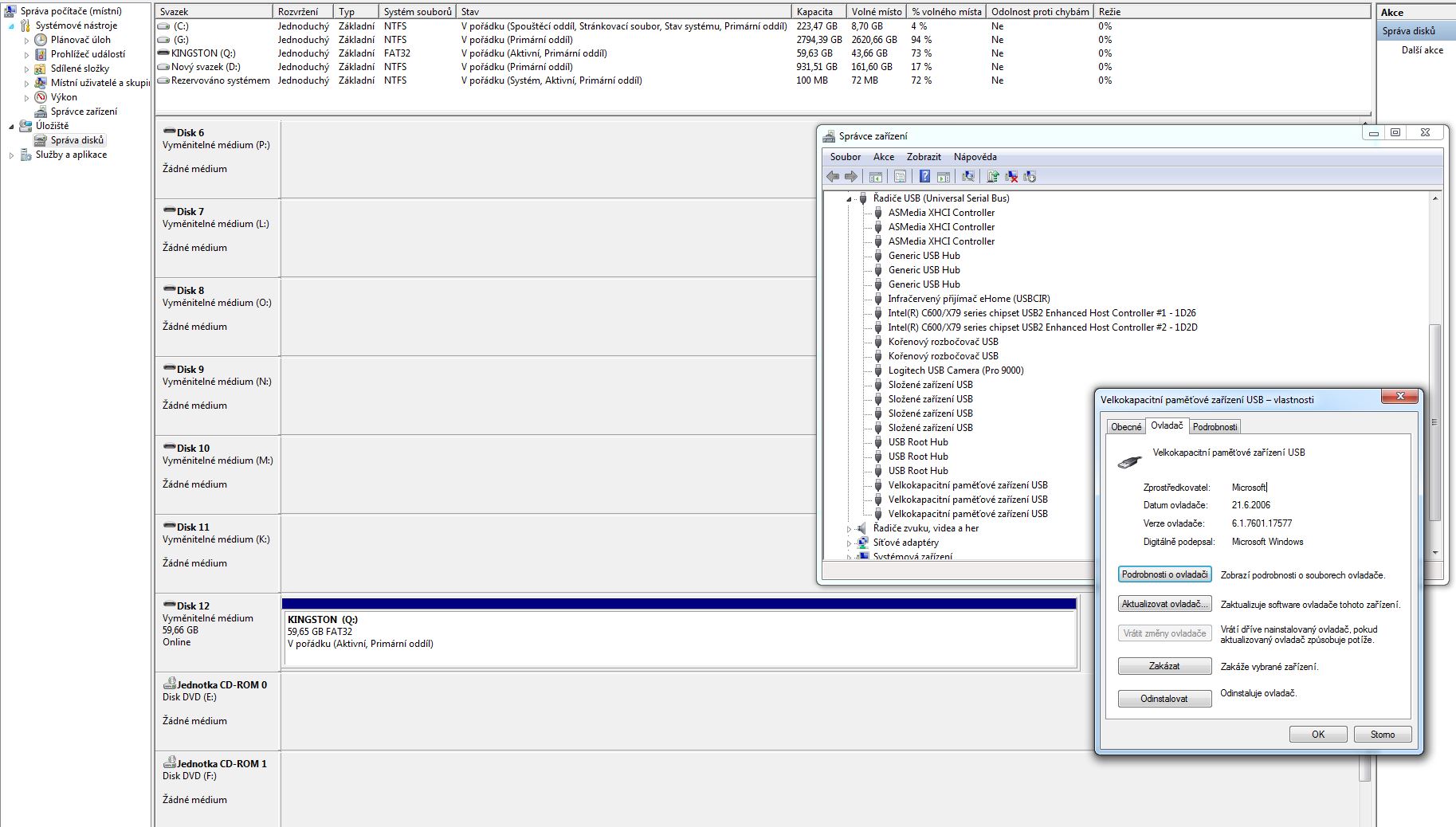Expand the Plánovač úloh node
The width and height of the screenshot is (1456, 827).
[x=26, y=41]
